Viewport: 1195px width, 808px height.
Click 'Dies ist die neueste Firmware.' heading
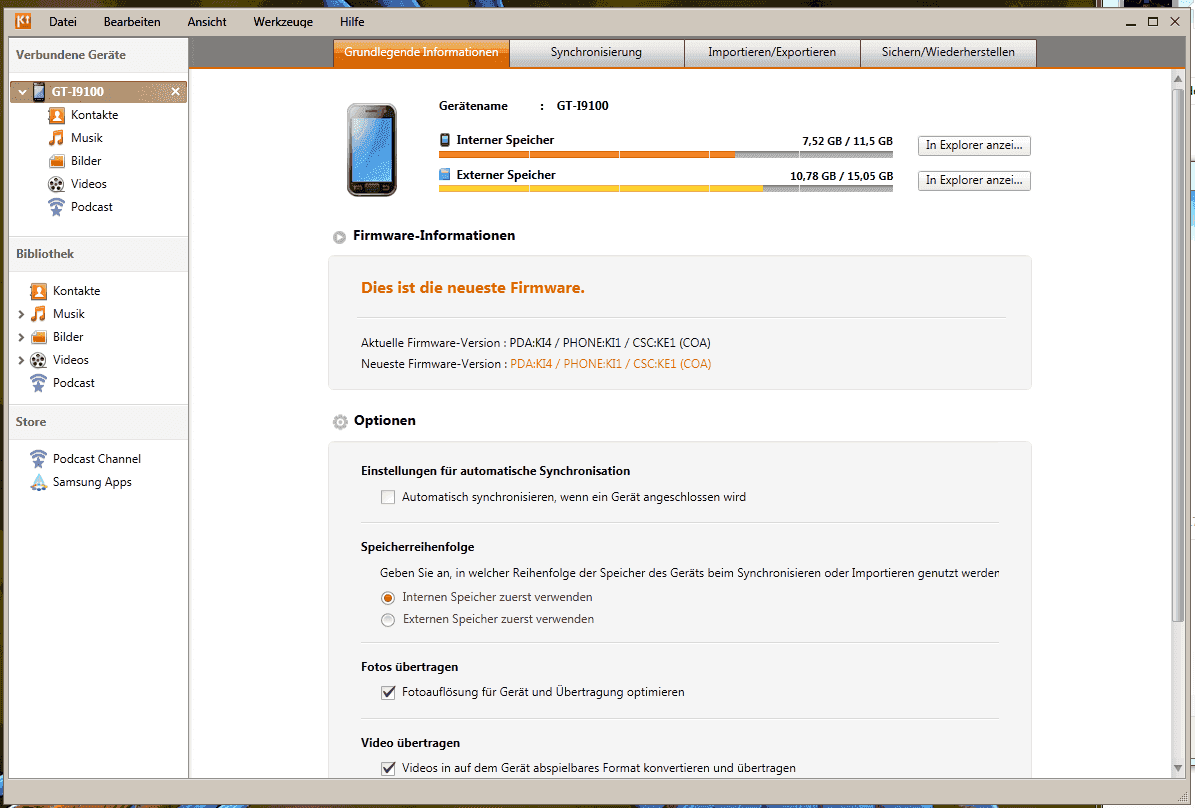[x=473, y=288]
